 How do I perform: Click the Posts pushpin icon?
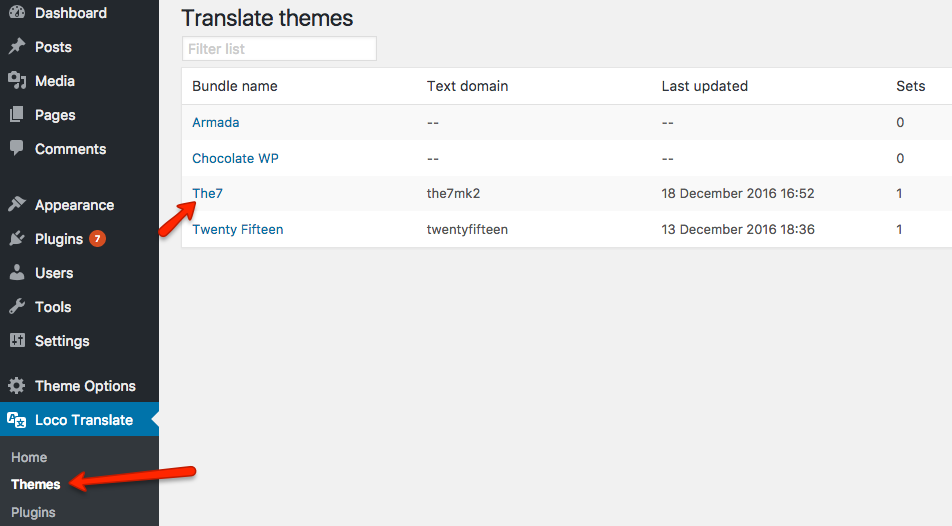(17, 46)
